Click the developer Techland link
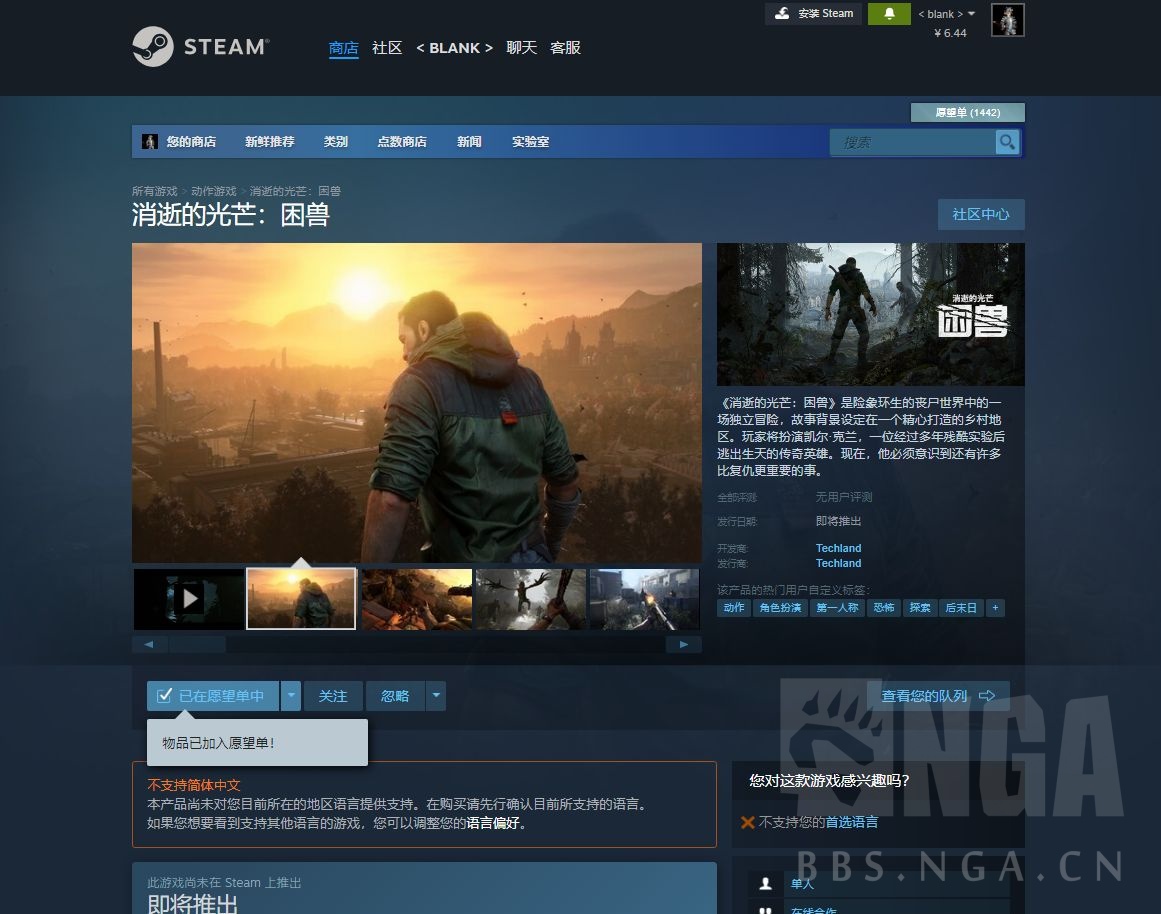Image resolution: width=1161 pixels, height=914 pixels. point(838,548)
